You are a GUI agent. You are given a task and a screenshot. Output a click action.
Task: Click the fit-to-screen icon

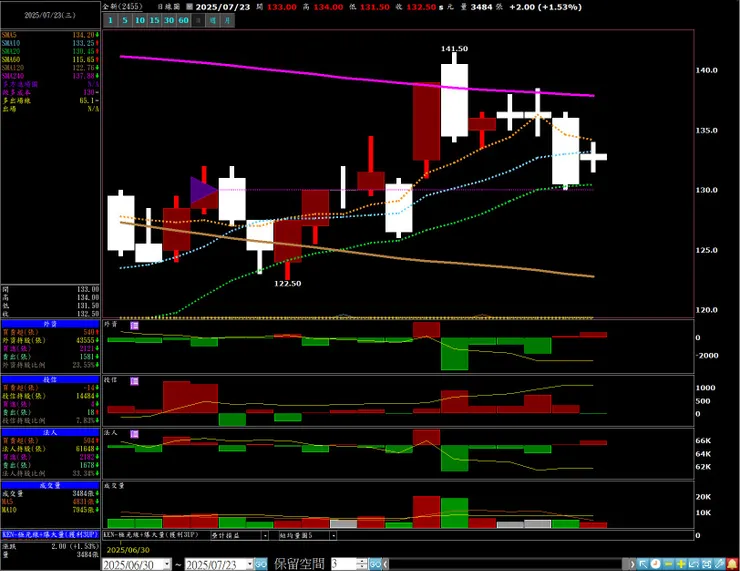click(x=706, y=564)
